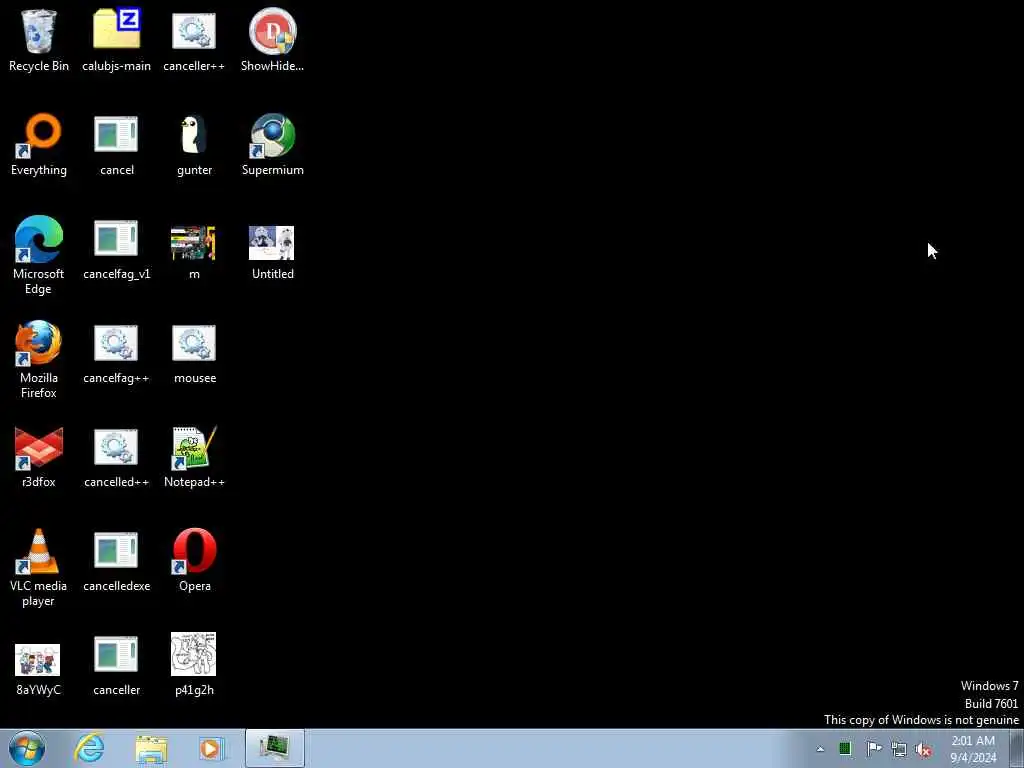Screen dimensions: 1024x768
Task: Click the network tray icon
Action: (899, 749)
